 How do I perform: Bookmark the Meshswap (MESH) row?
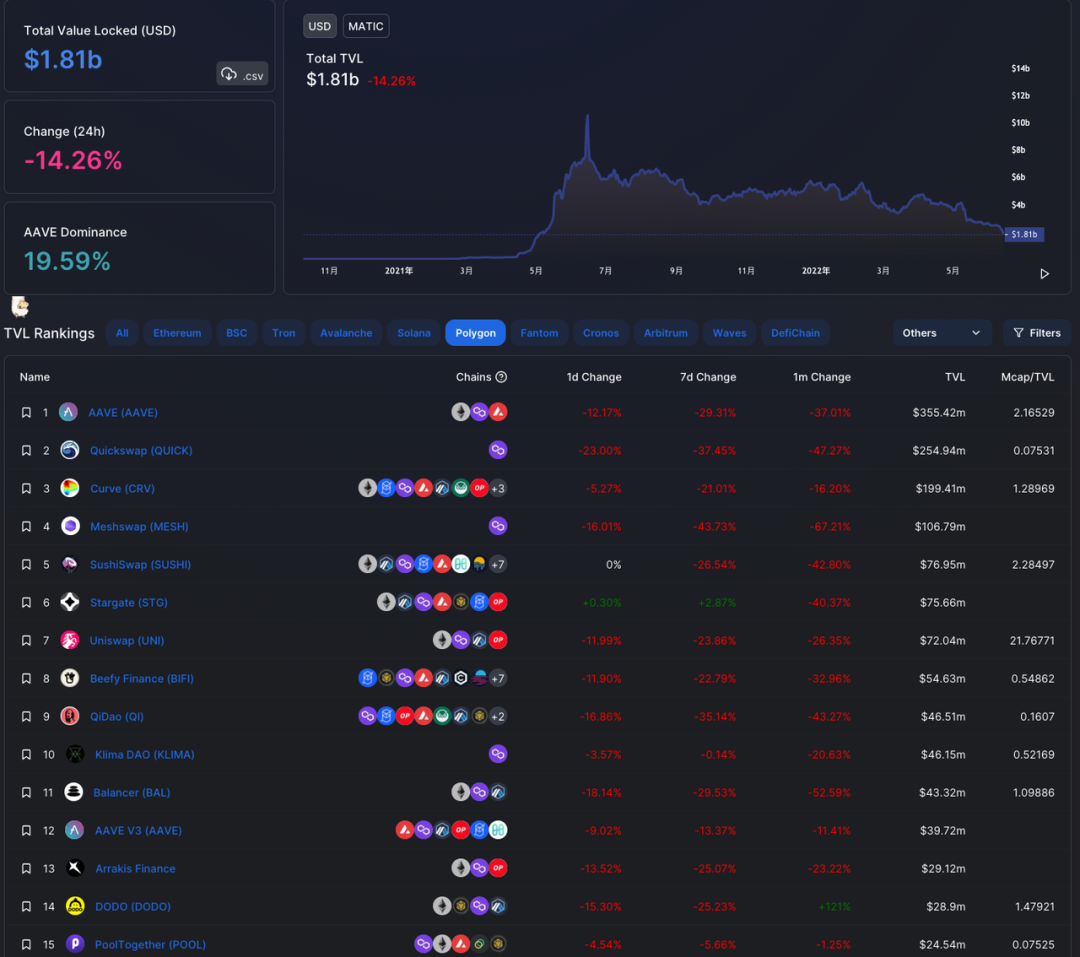26,526
